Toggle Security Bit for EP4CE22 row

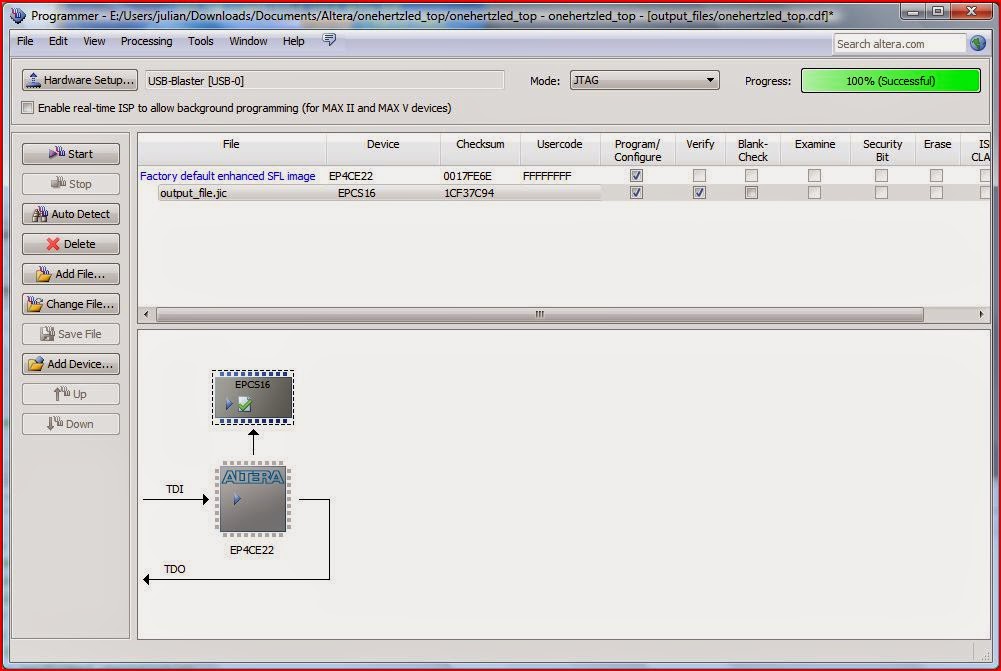coord(882,176)
